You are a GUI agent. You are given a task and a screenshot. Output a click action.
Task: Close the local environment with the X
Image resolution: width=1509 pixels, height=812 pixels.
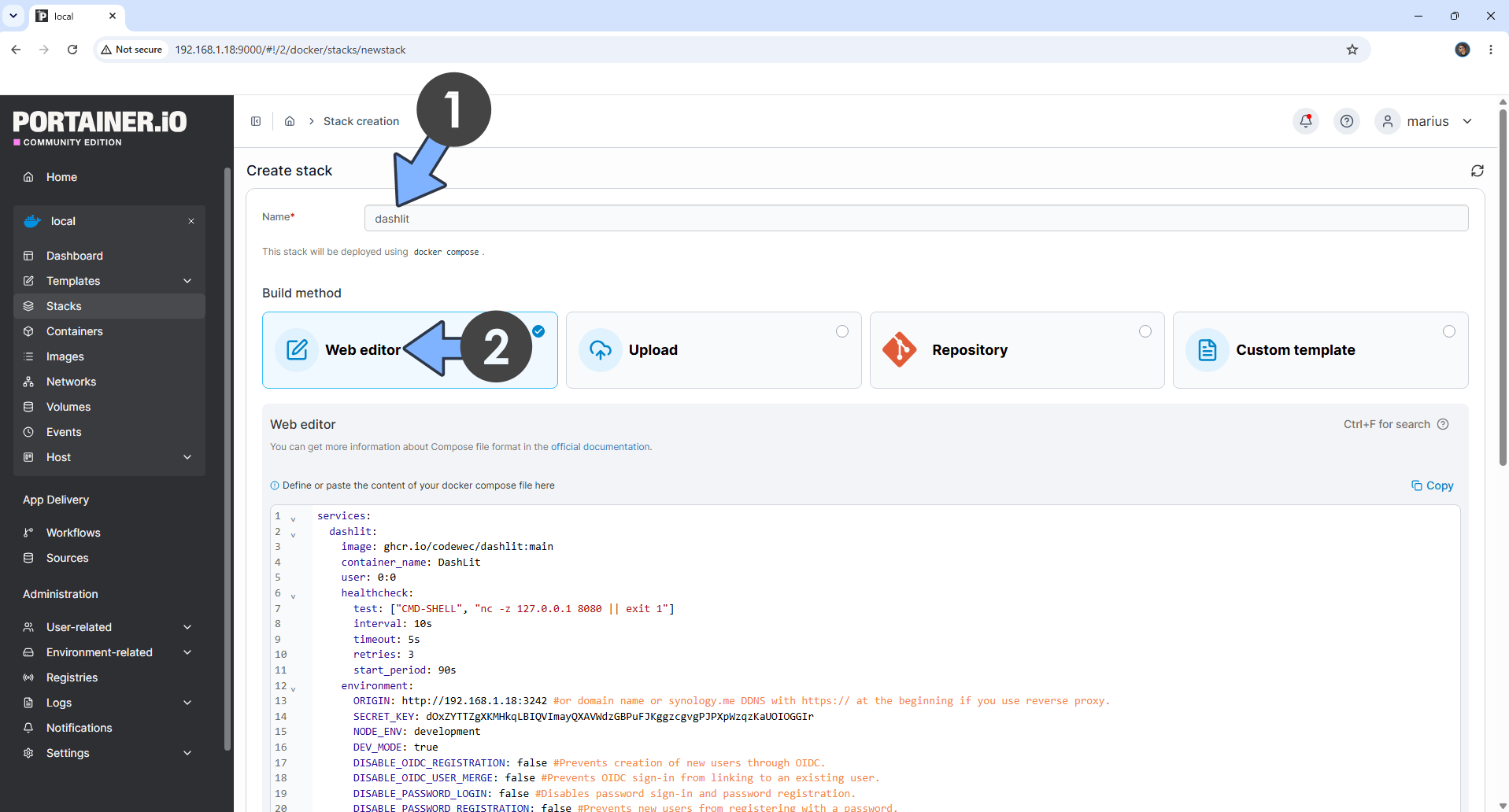click(191, 221)
